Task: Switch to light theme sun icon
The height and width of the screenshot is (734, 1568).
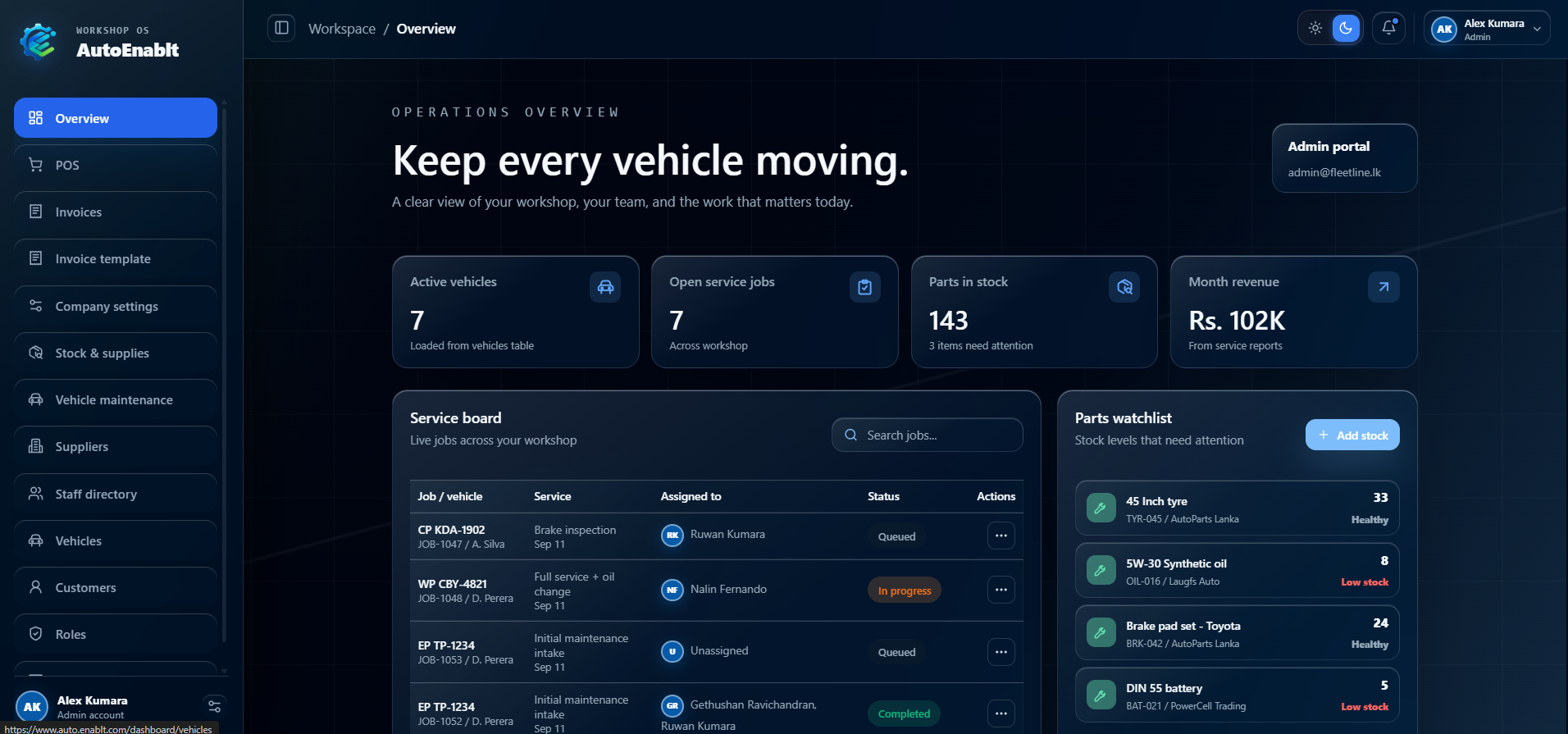Action: pos(1315,28)
